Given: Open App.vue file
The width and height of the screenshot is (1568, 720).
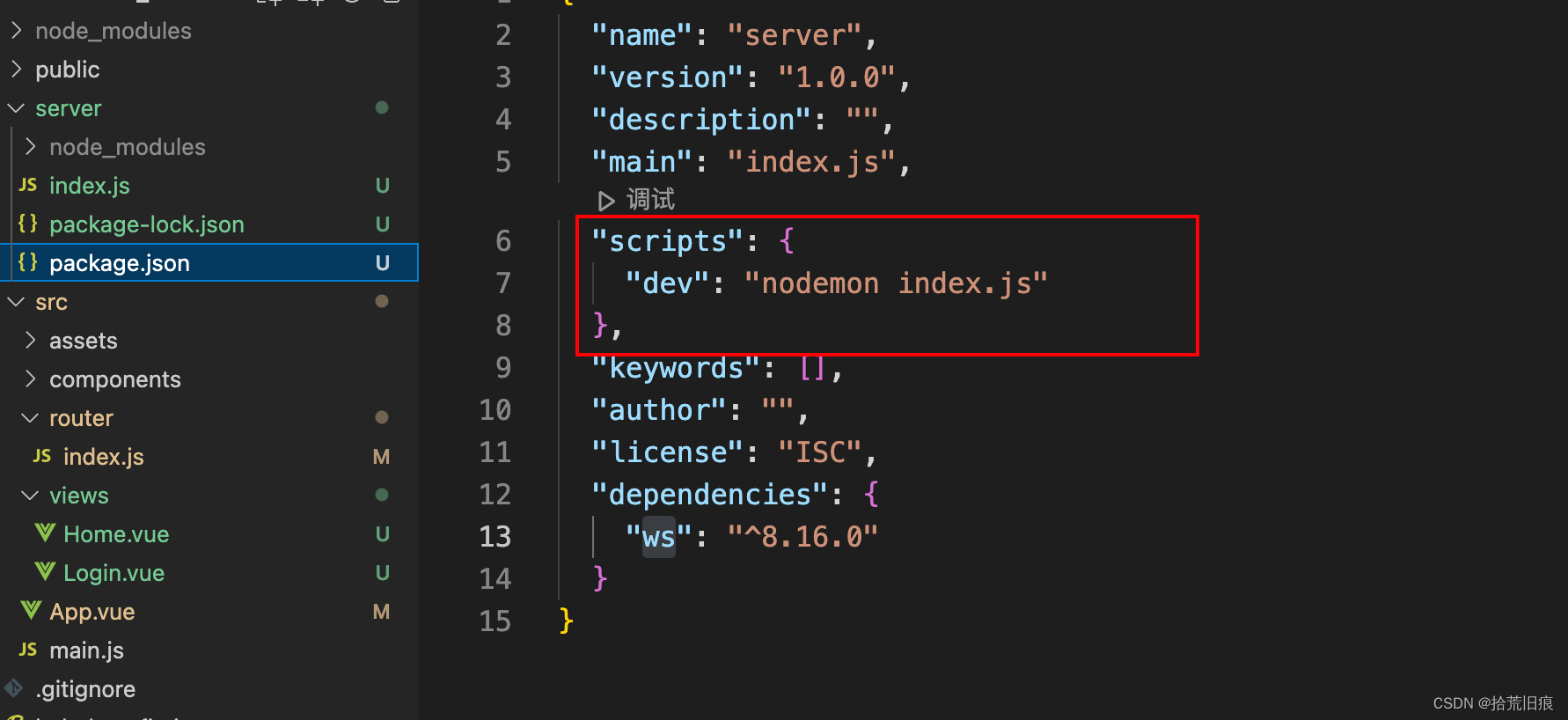Looking at the screenshot, I should click(x=92, y=612).
